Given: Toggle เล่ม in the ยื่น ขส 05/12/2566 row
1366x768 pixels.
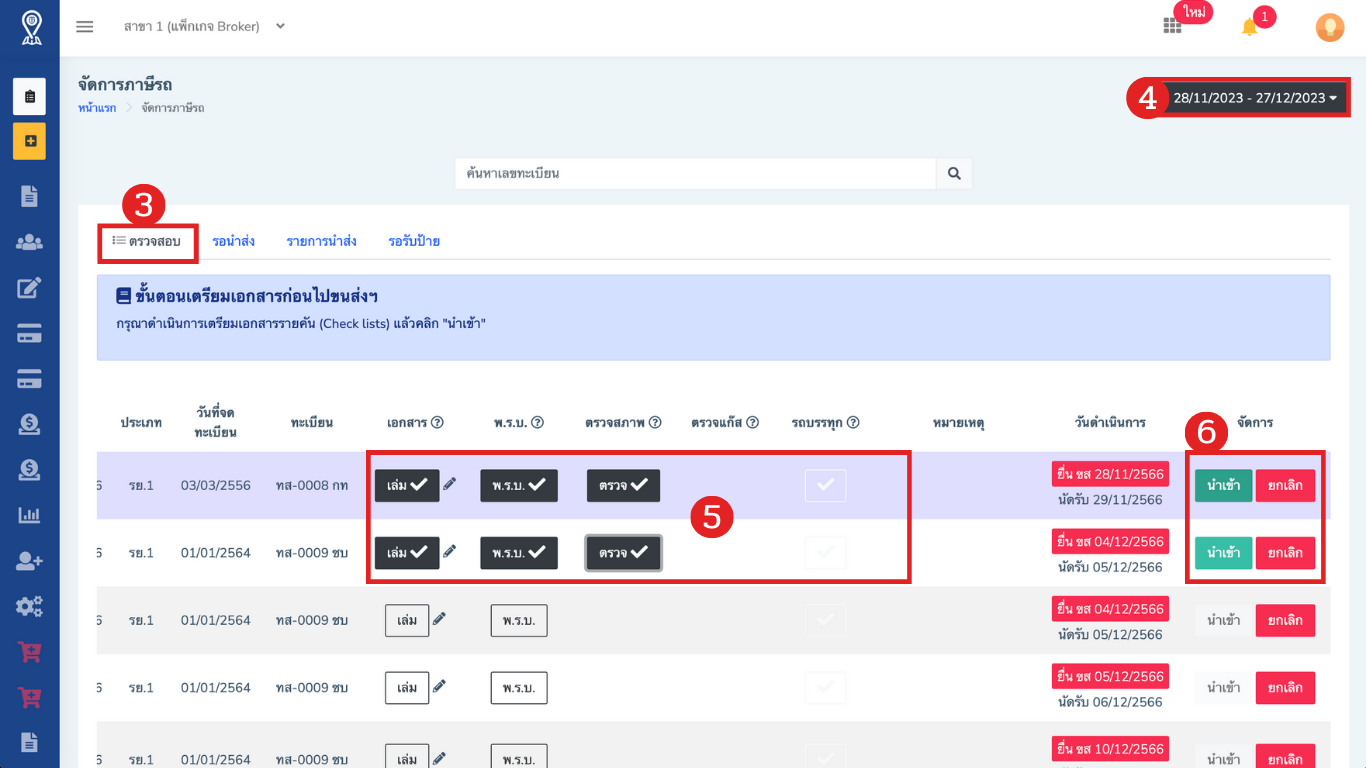Looking at the screenshot, I should click(x=407, y=688).
